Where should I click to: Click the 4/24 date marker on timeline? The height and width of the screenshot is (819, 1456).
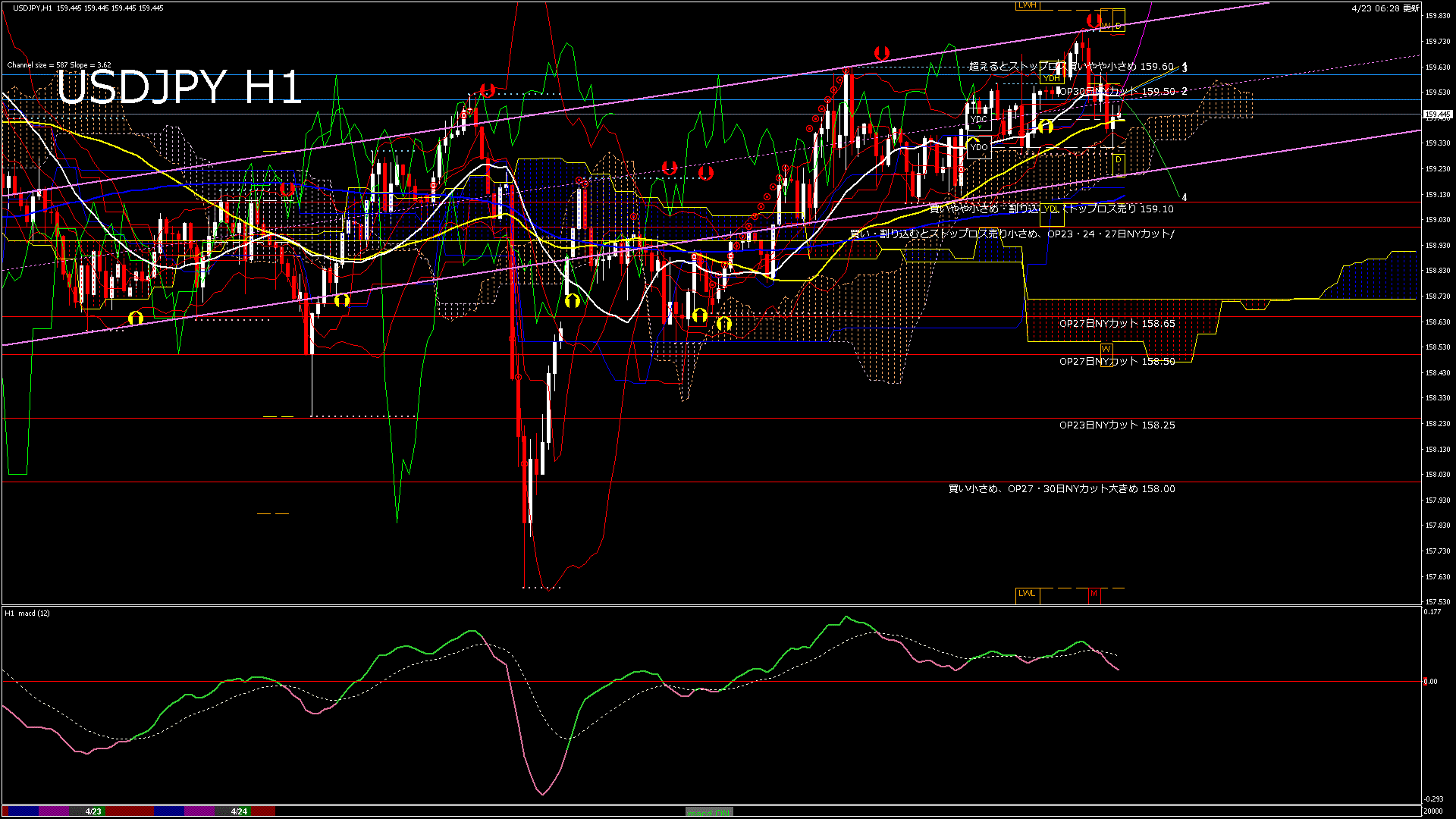pyautogui.click(x=239, y=811)
